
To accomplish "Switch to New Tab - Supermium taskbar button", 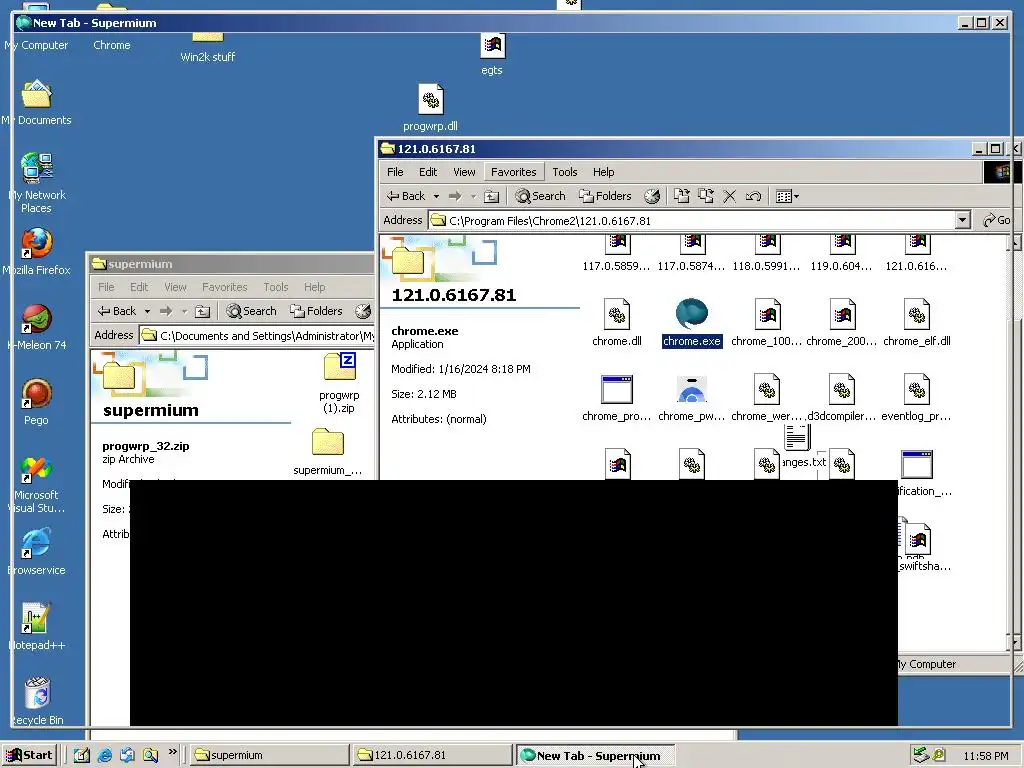I will [595, 755].
